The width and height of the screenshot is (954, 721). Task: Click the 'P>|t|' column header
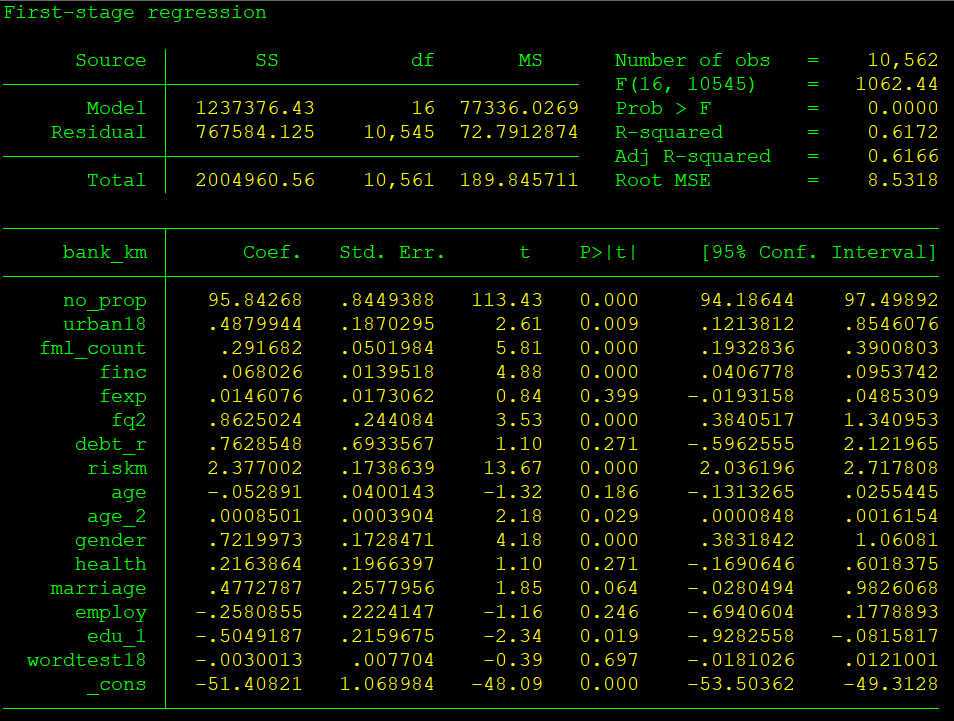pos(608,253)
